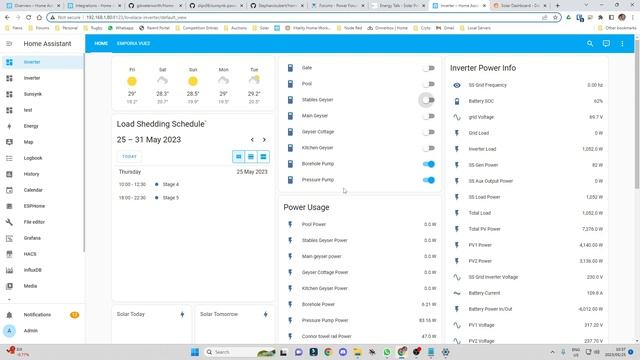Go to next week in schedule
The image size is (640, 360).
264,140
